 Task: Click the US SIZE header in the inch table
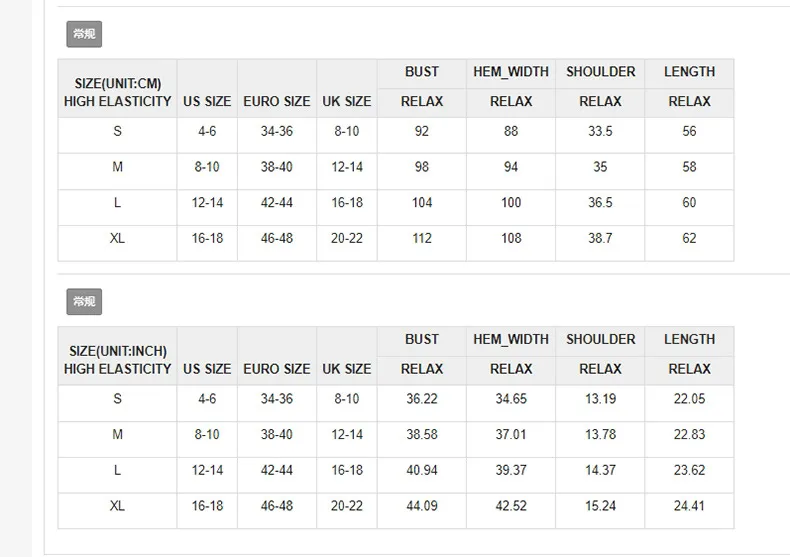pyautogui.click(x=207, y=368)
